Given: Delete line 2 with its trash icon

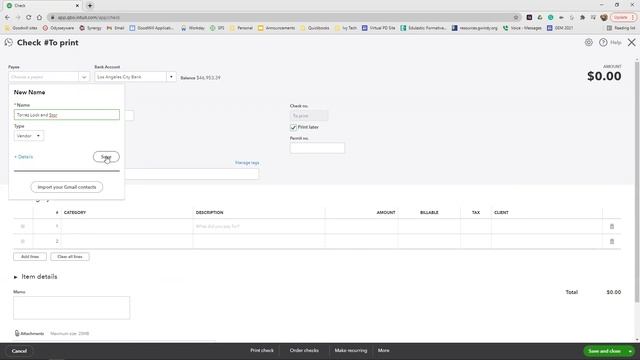Looking at the screenshot, I should (612, 242).
